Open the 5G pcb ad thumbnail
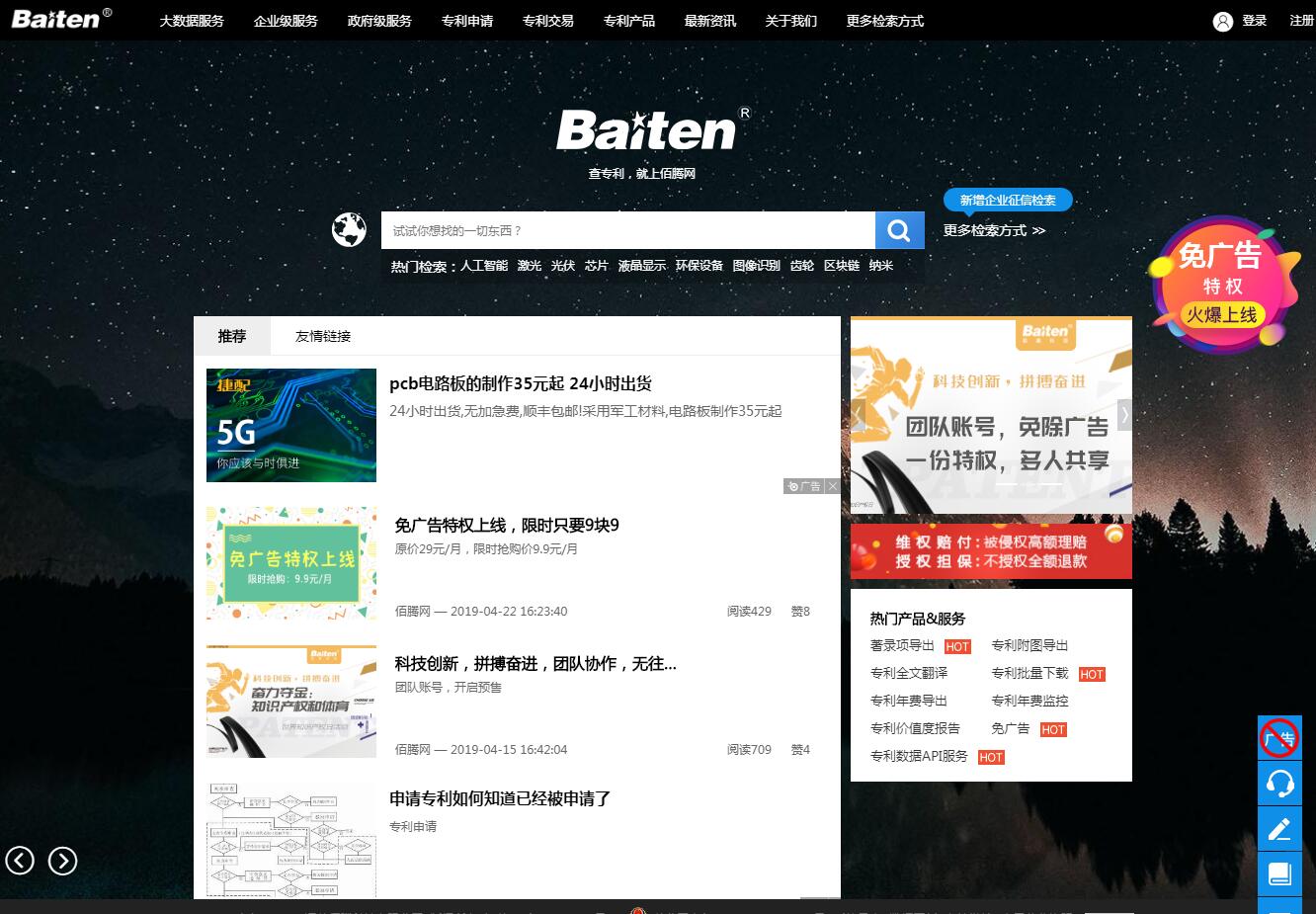 291,425
